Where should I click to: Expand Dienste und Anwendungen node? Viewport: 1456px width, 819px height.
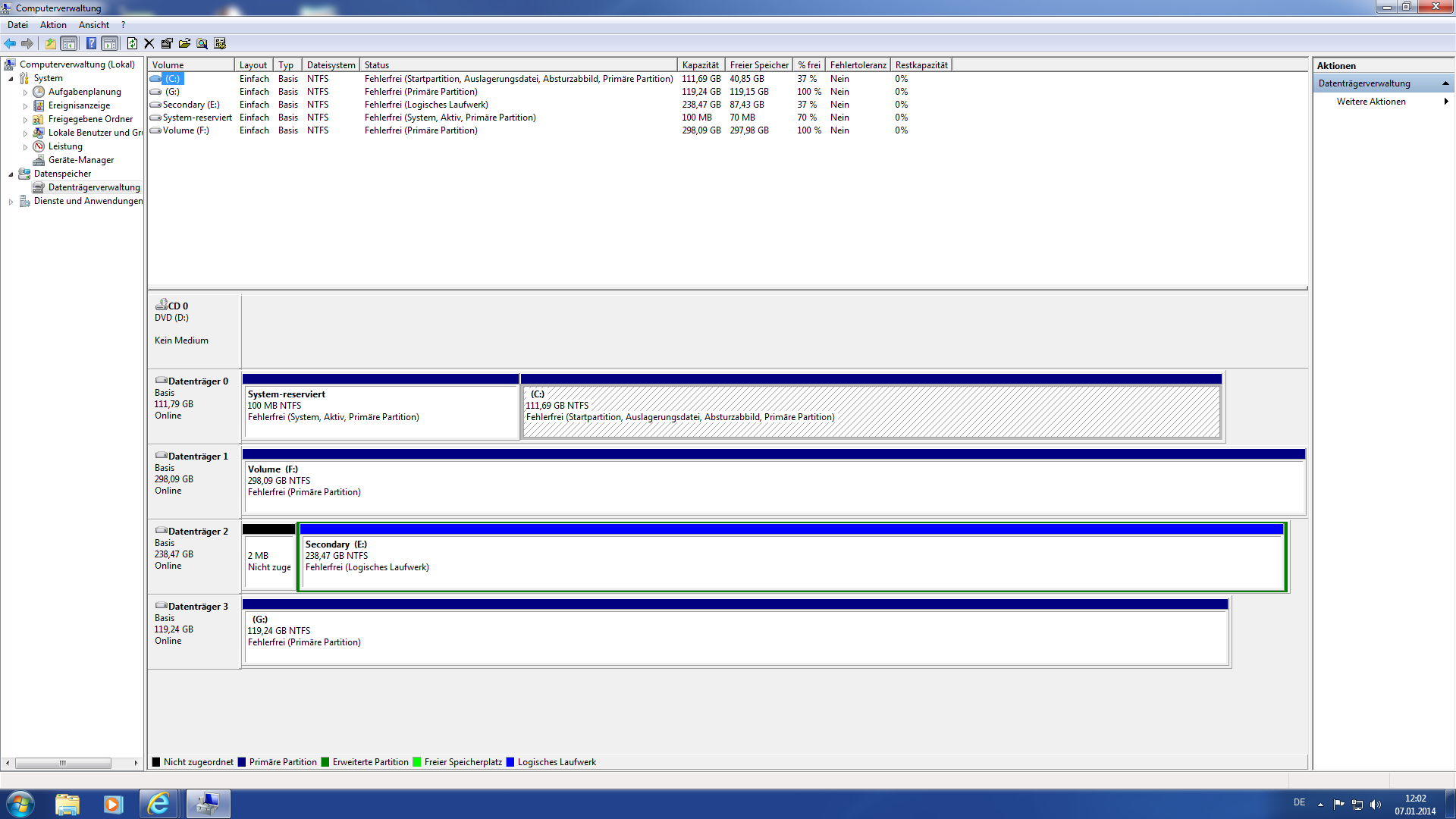coord(11,202)
